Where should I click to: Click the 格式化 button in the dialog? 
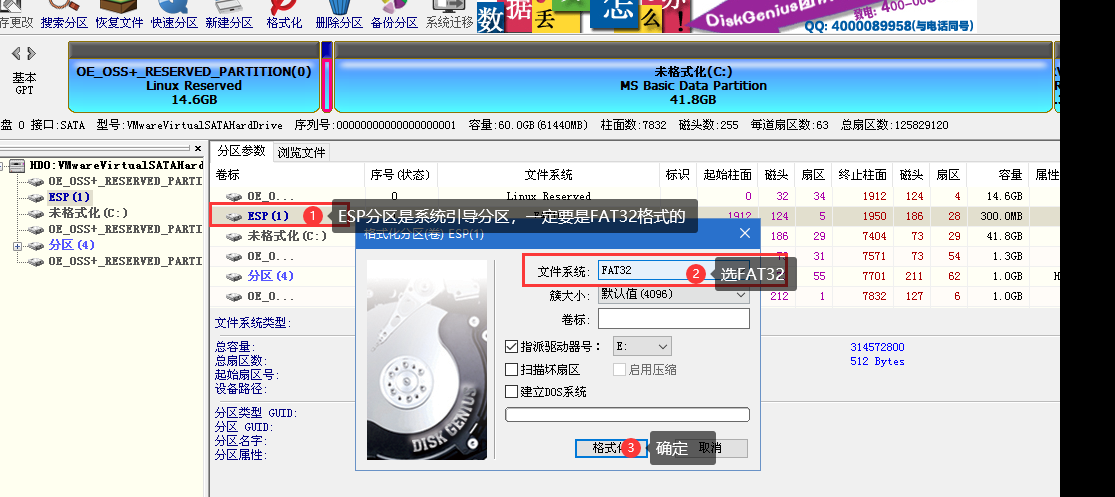(610, 448)
